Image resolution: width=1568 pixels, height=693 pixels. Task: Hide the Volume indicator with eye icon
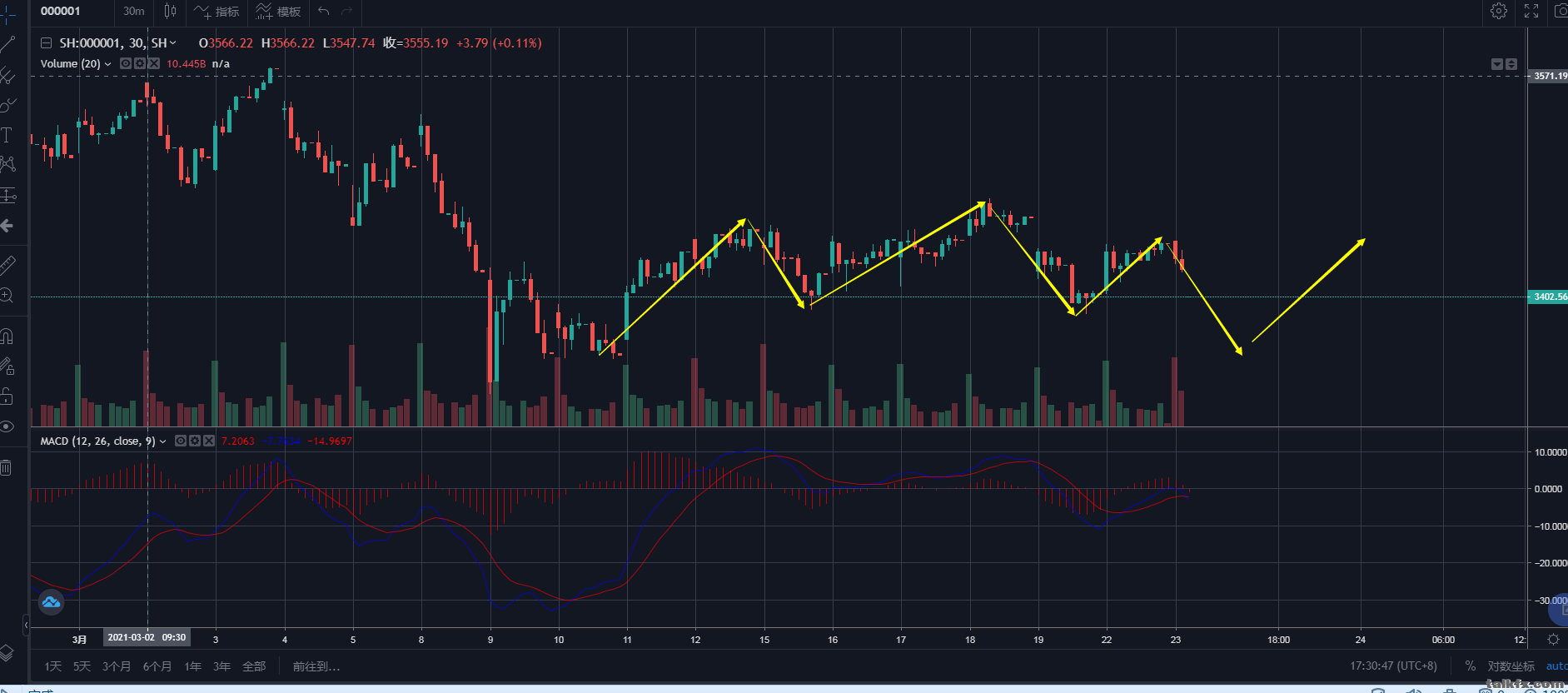[x=126, y=63]
